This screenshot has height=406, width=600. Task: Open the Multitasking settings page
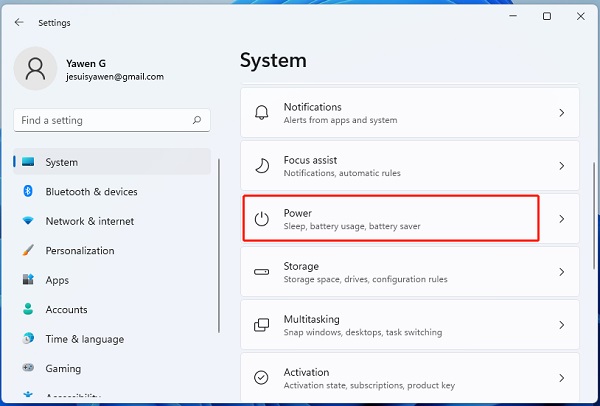410,325
